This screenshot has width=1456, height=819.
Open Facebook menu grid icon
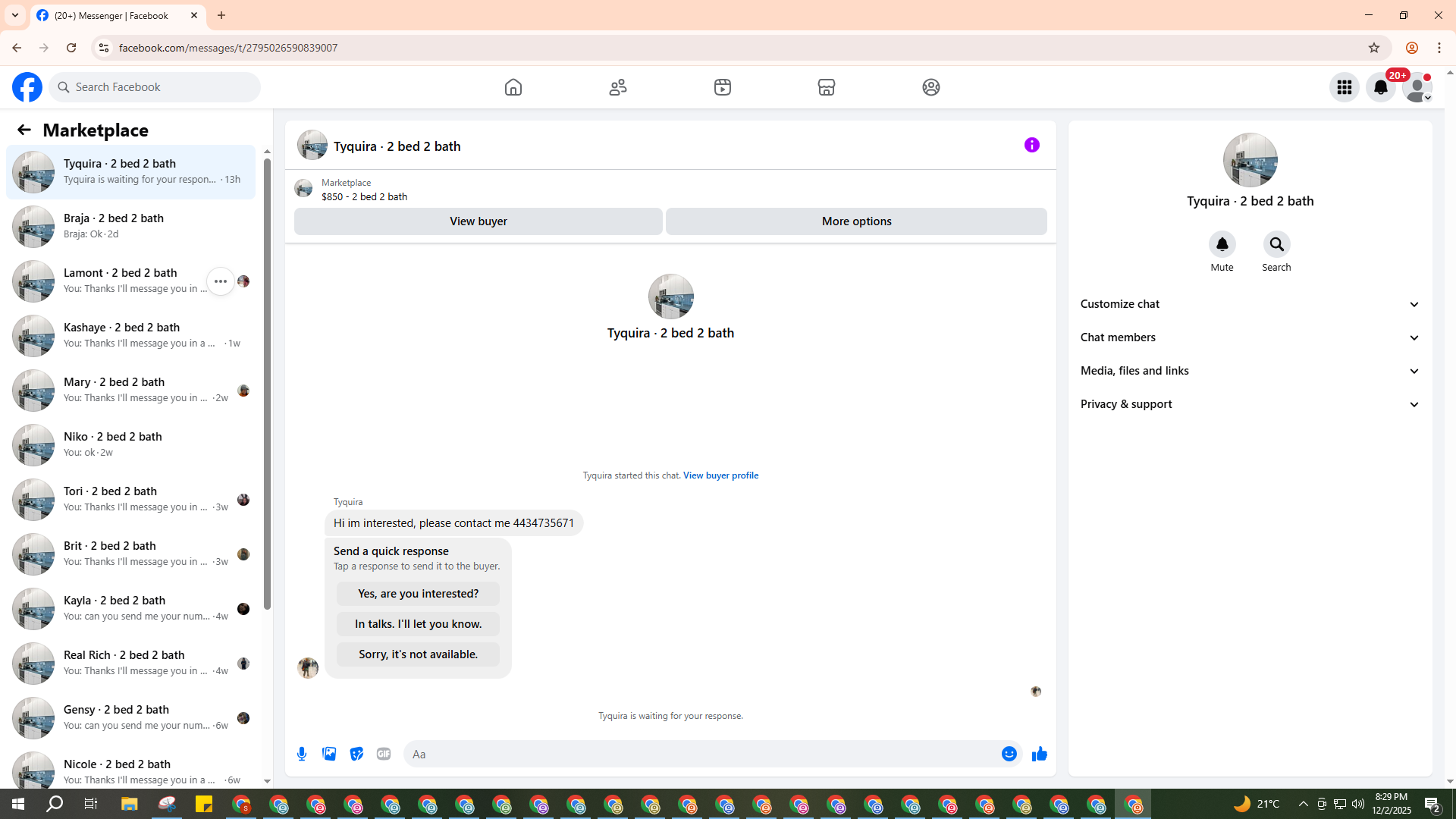coord(1344,87)
